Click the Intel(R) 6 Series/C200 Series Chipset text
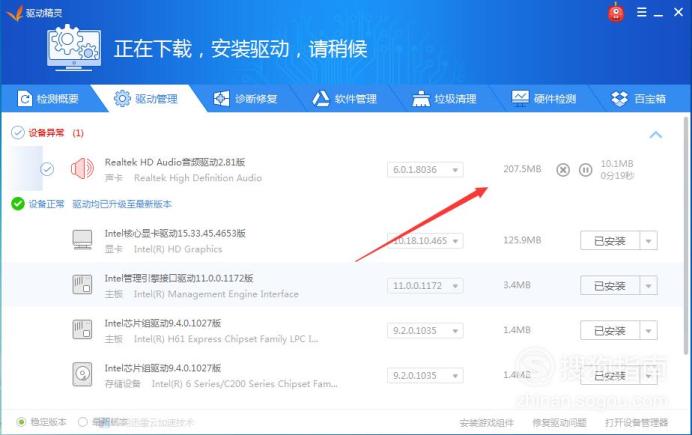692x435 pixels. point(244,384)
